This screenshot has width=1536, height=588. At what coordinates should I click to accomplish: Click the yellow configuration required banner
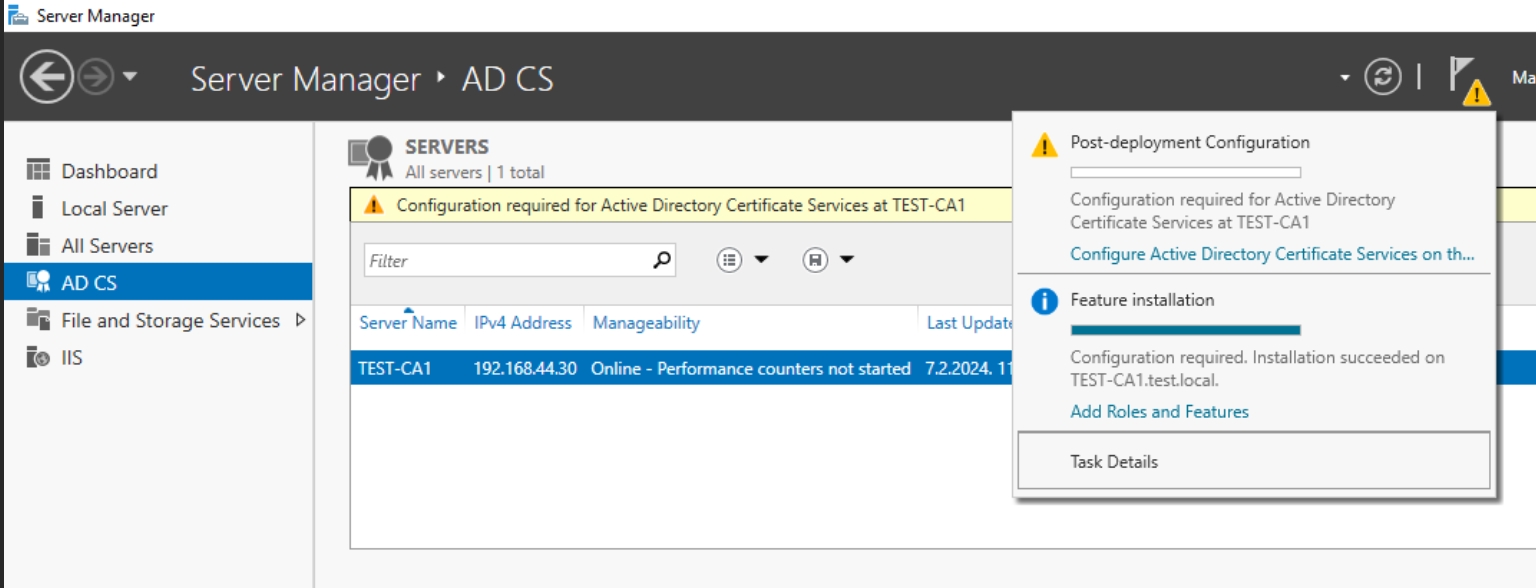(x=680, y=205)
